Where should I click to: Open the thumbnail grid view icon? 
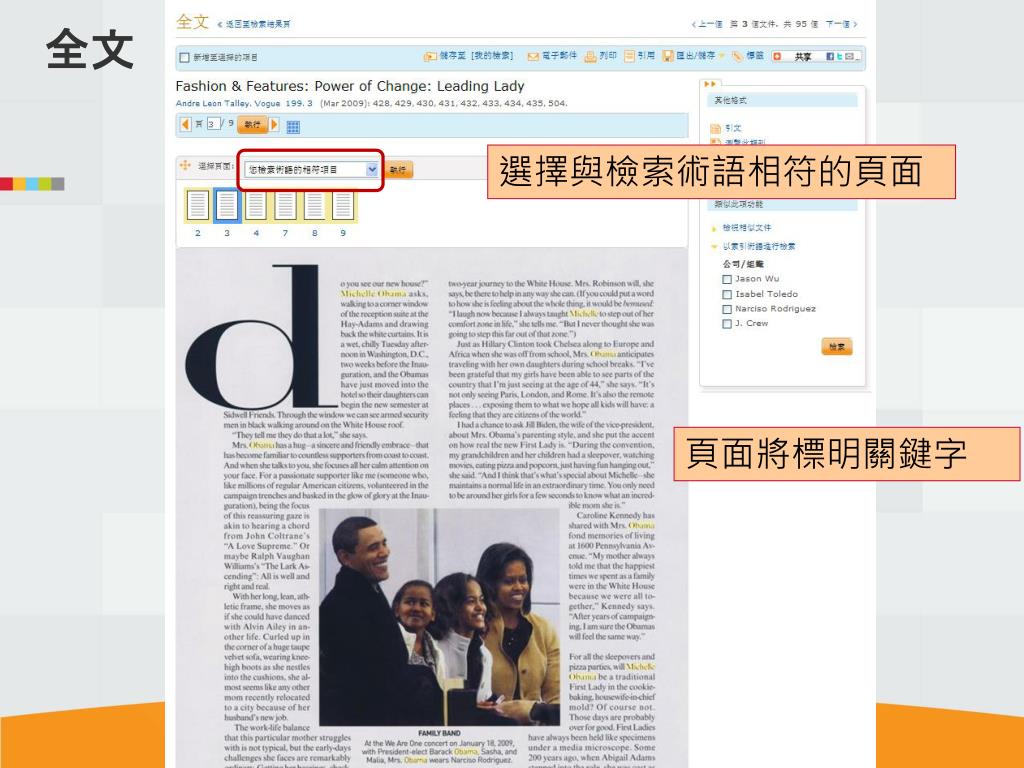click(x=293, y=127)
